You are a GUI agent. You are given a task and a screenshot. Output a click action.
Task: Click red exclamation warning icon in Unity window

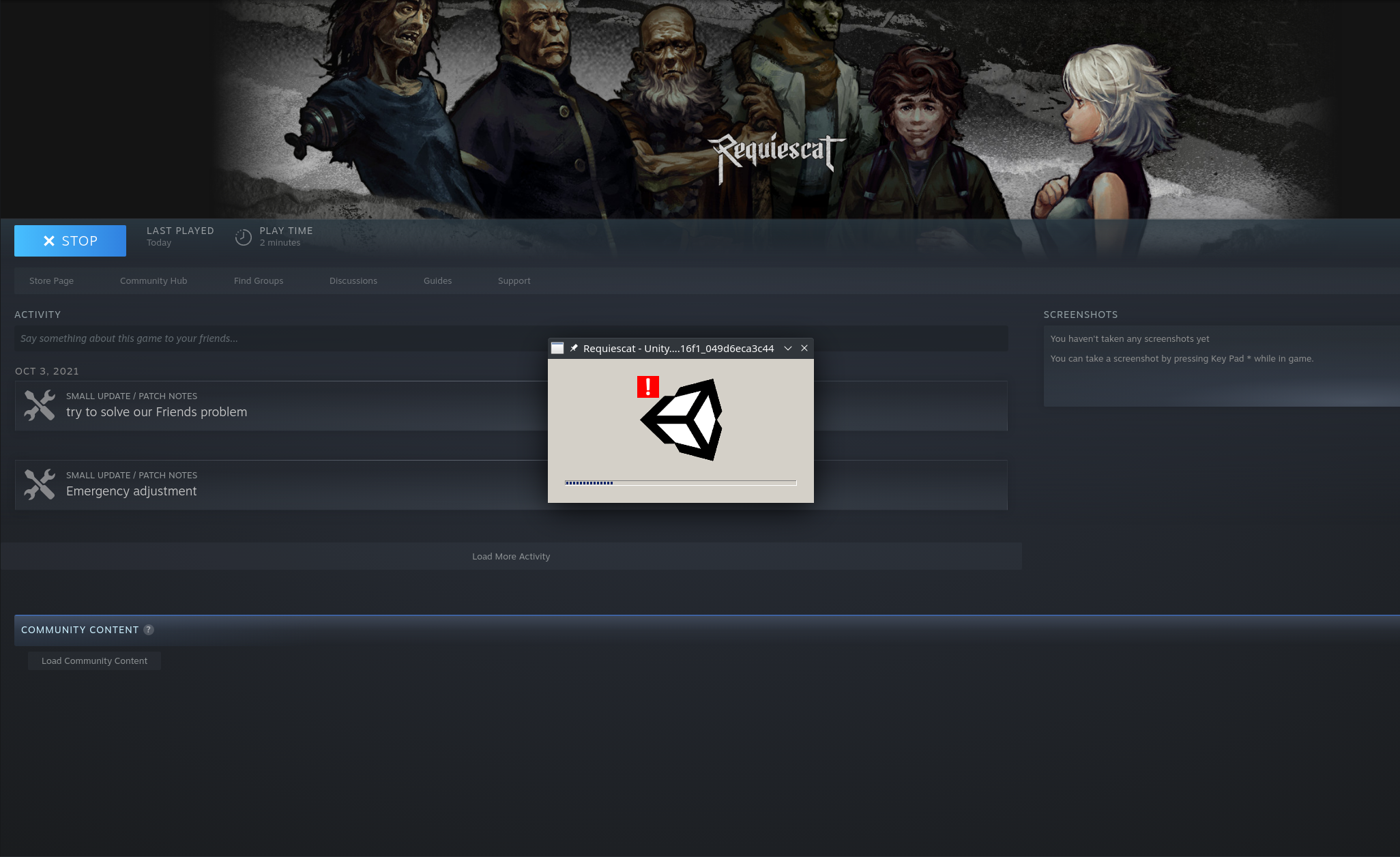pyautogui.click(x=648, y=387)
